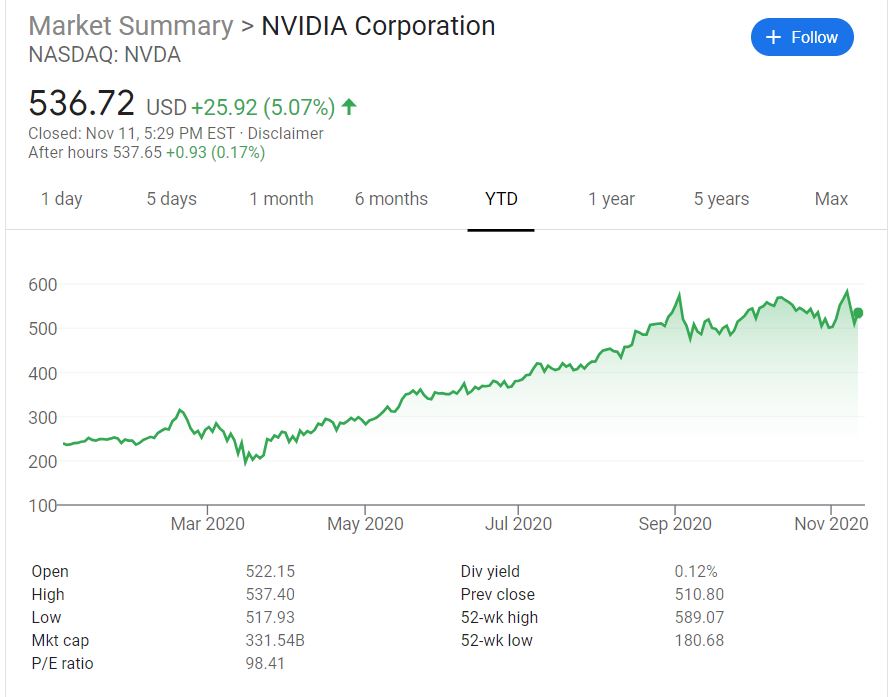View the 1 year performance chart
The width and height of the screenshot is (891, 697).
coord(611,199)
